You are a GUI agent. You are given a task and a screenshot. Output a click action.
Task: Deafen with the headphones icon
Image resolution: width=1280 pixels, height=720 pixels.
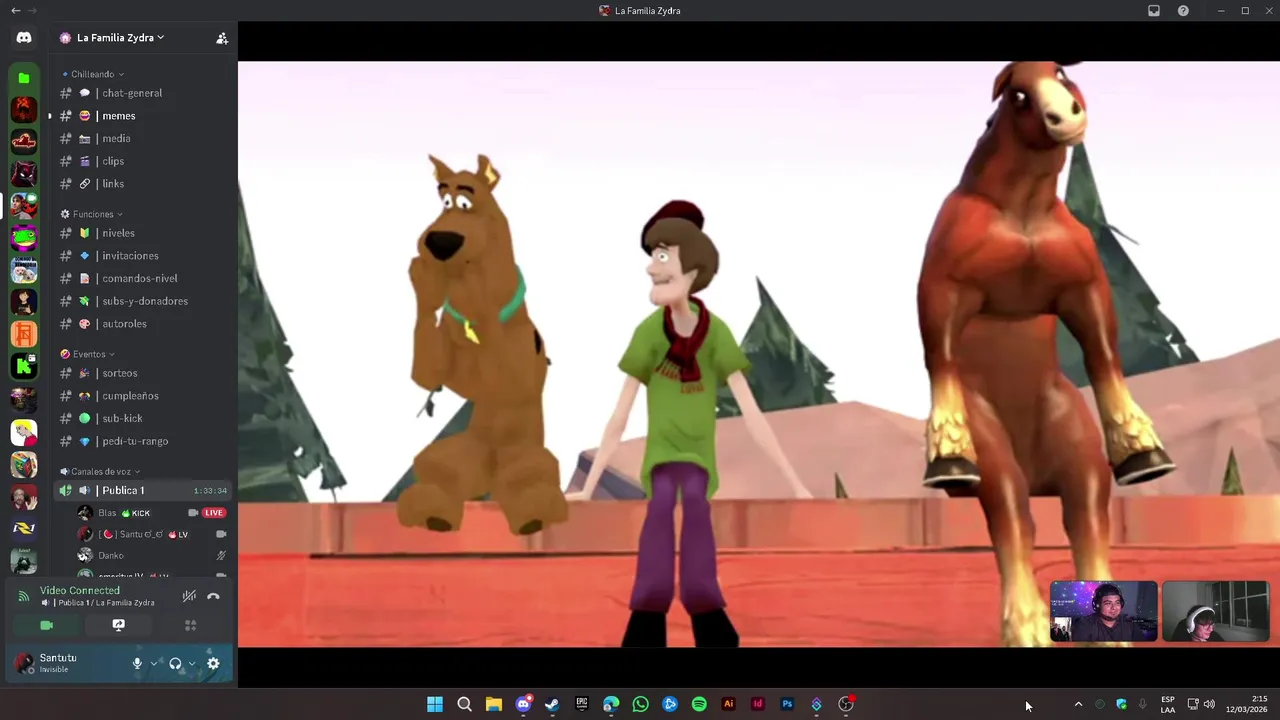tap(175, 663)
